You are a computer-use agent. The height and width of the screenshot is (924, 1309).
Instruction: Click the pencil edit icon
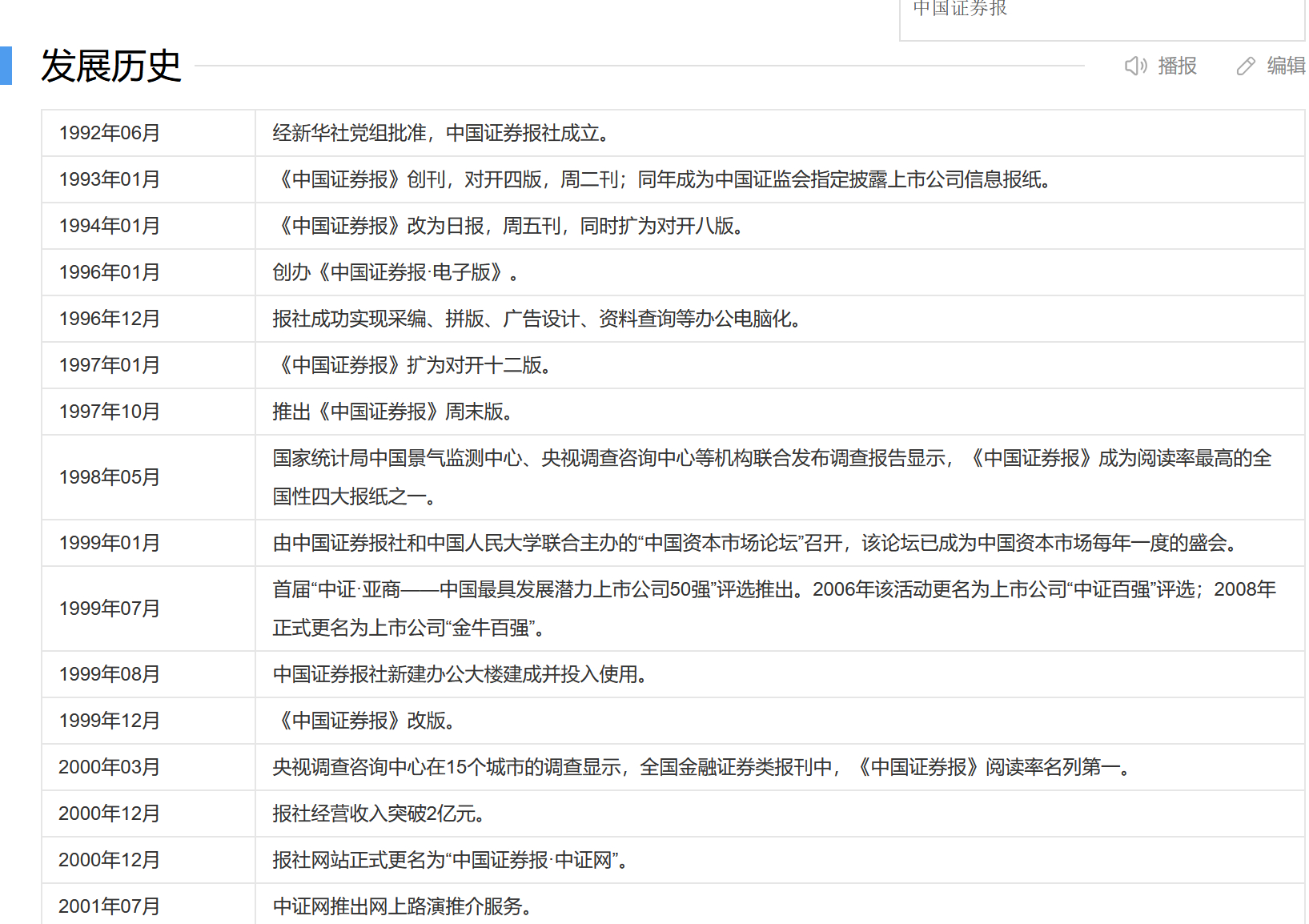tap(1246, 66)
